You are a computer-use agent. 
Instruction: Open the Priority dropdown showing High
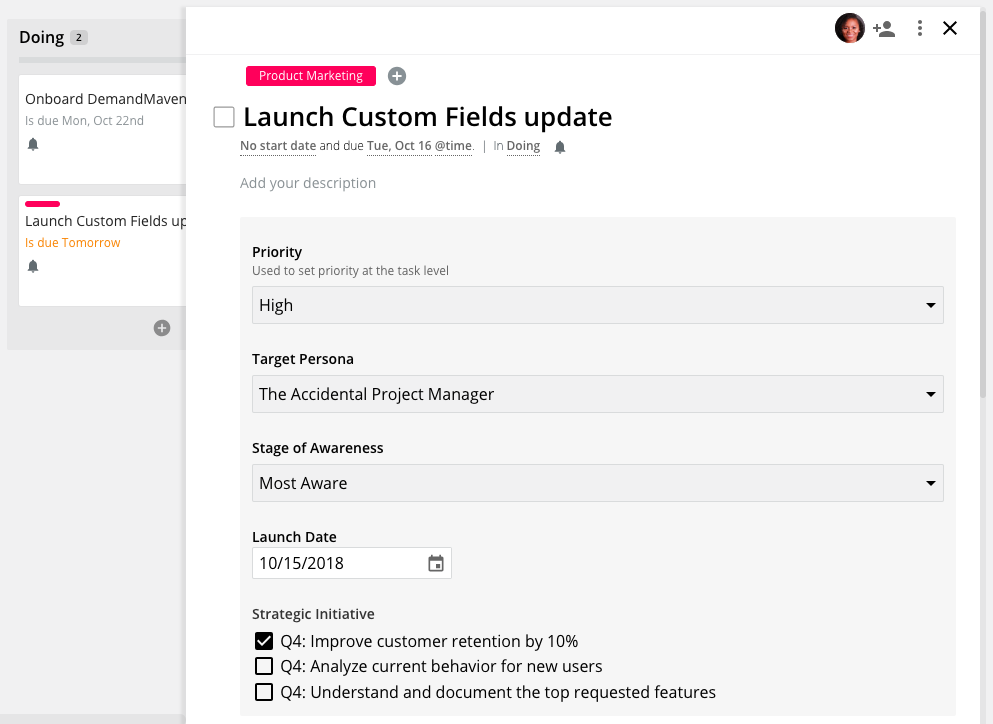click(597, 305)
